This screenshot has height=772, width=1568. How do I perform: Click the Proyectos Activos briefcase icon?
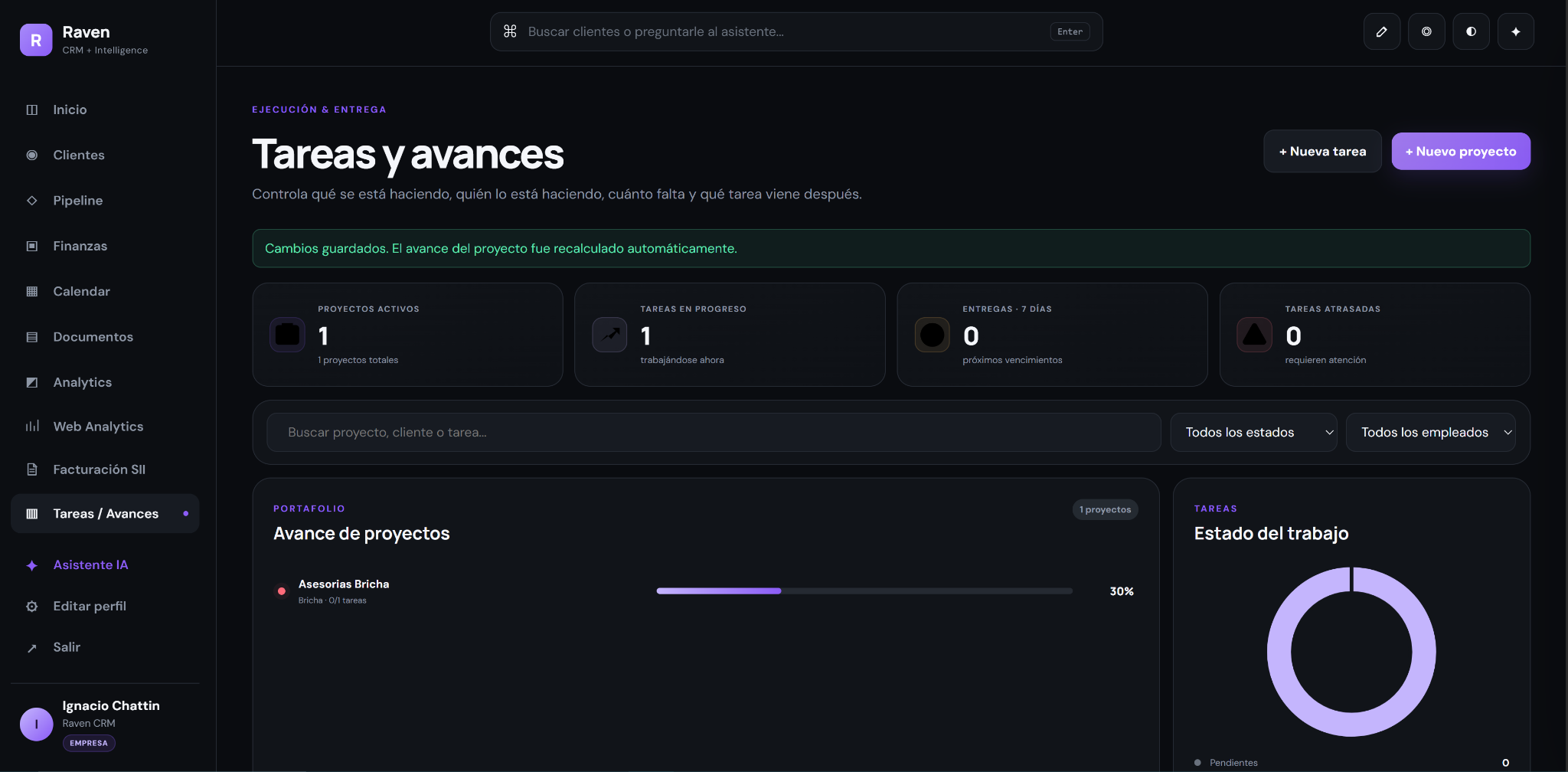pos(288,335)
